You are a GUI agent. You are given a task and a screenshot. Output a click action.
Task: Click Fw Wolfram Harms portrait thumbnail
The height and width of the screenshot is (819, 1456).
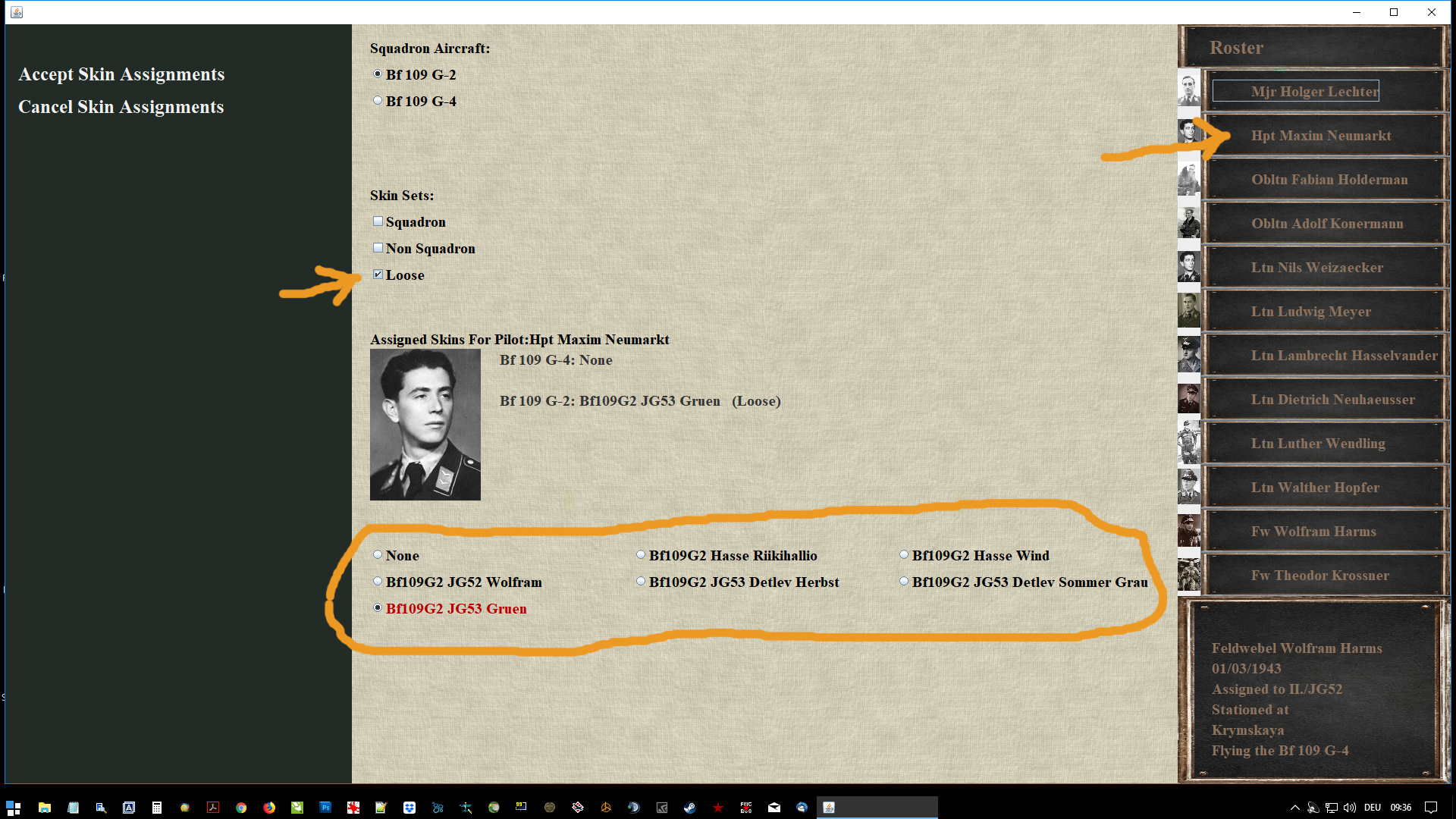coord(1188,530)
